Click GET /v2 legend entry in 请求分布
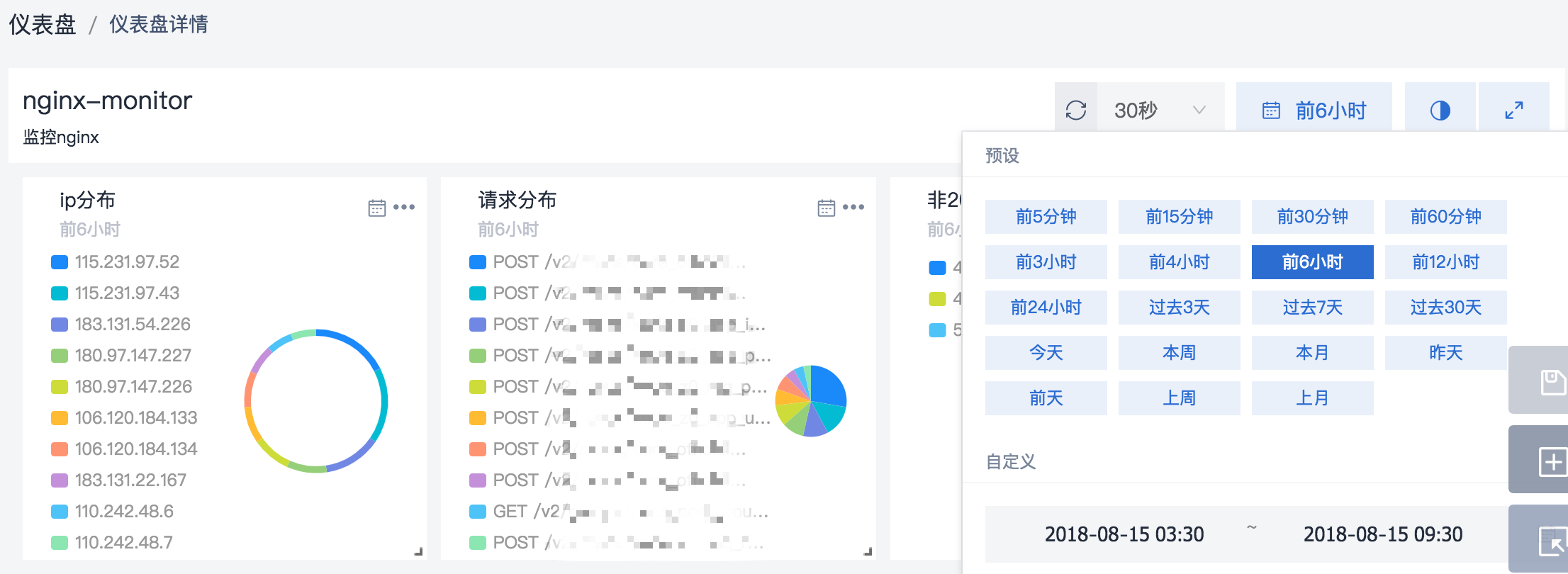The height and width of the screenshot is (574, 1568). click(619, 512)
